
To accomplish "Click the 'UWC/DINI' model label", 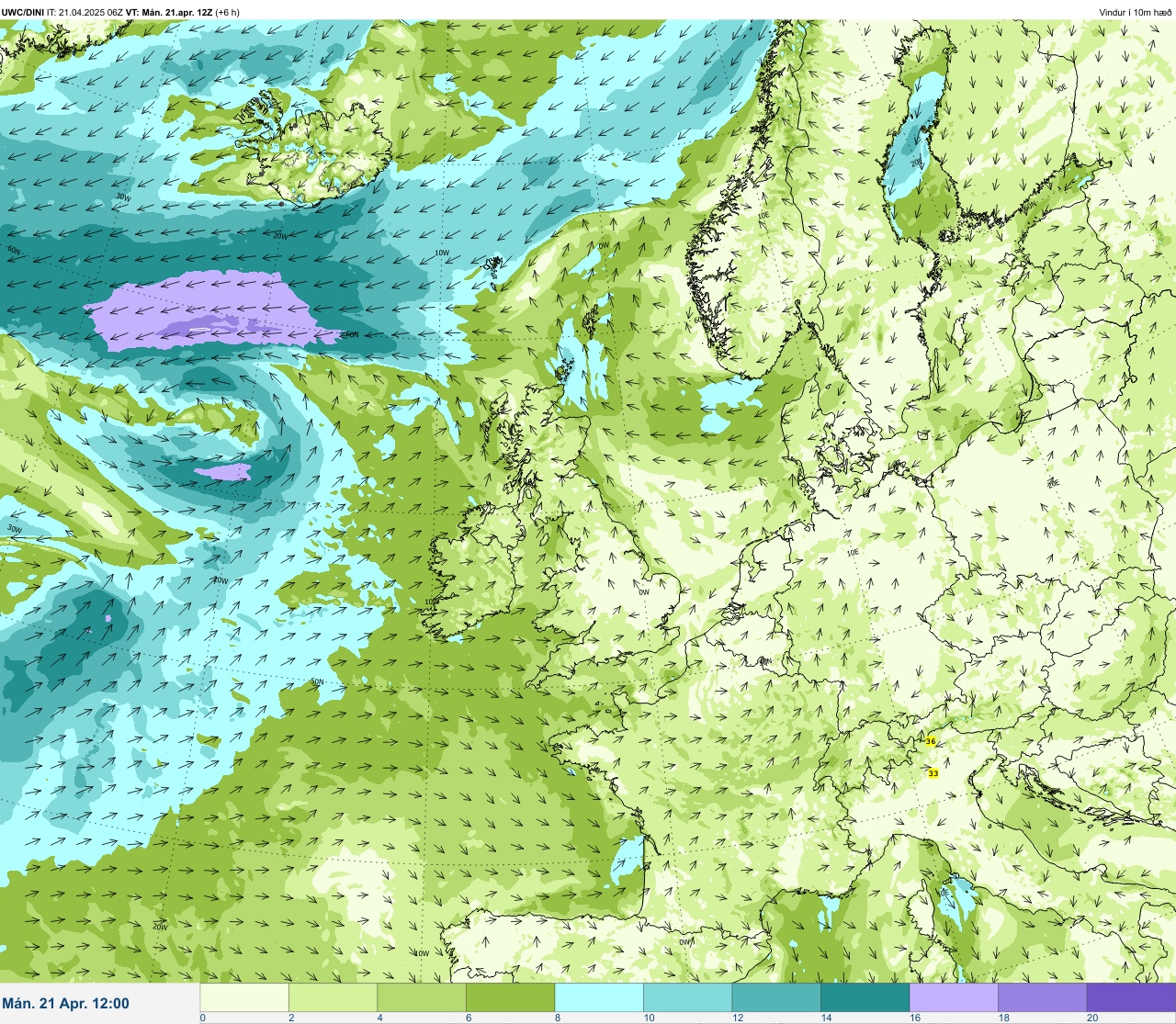I will pos(23,12).
